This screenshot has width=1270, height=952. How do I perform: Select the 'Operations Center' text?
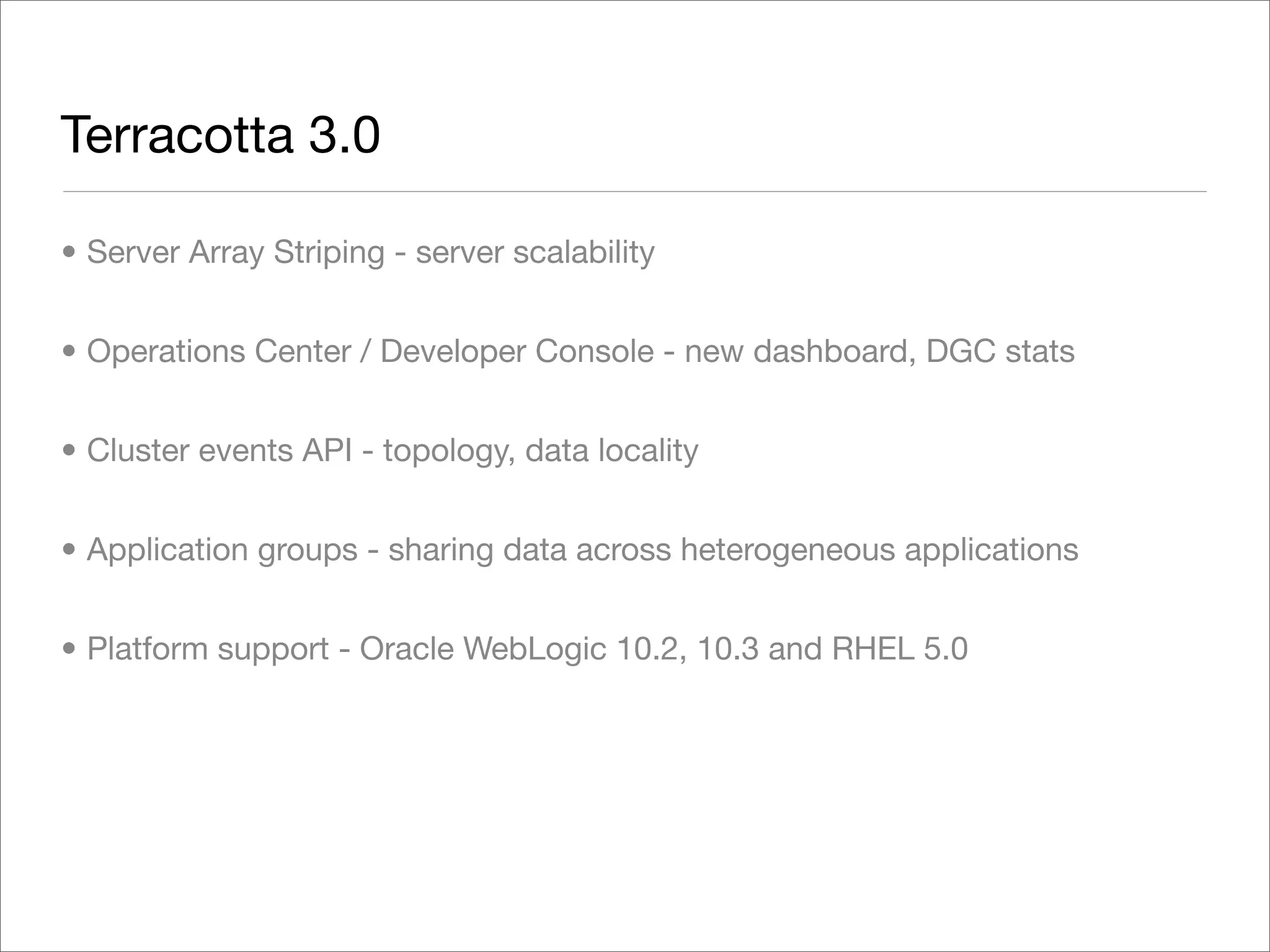tap(219, 351)
